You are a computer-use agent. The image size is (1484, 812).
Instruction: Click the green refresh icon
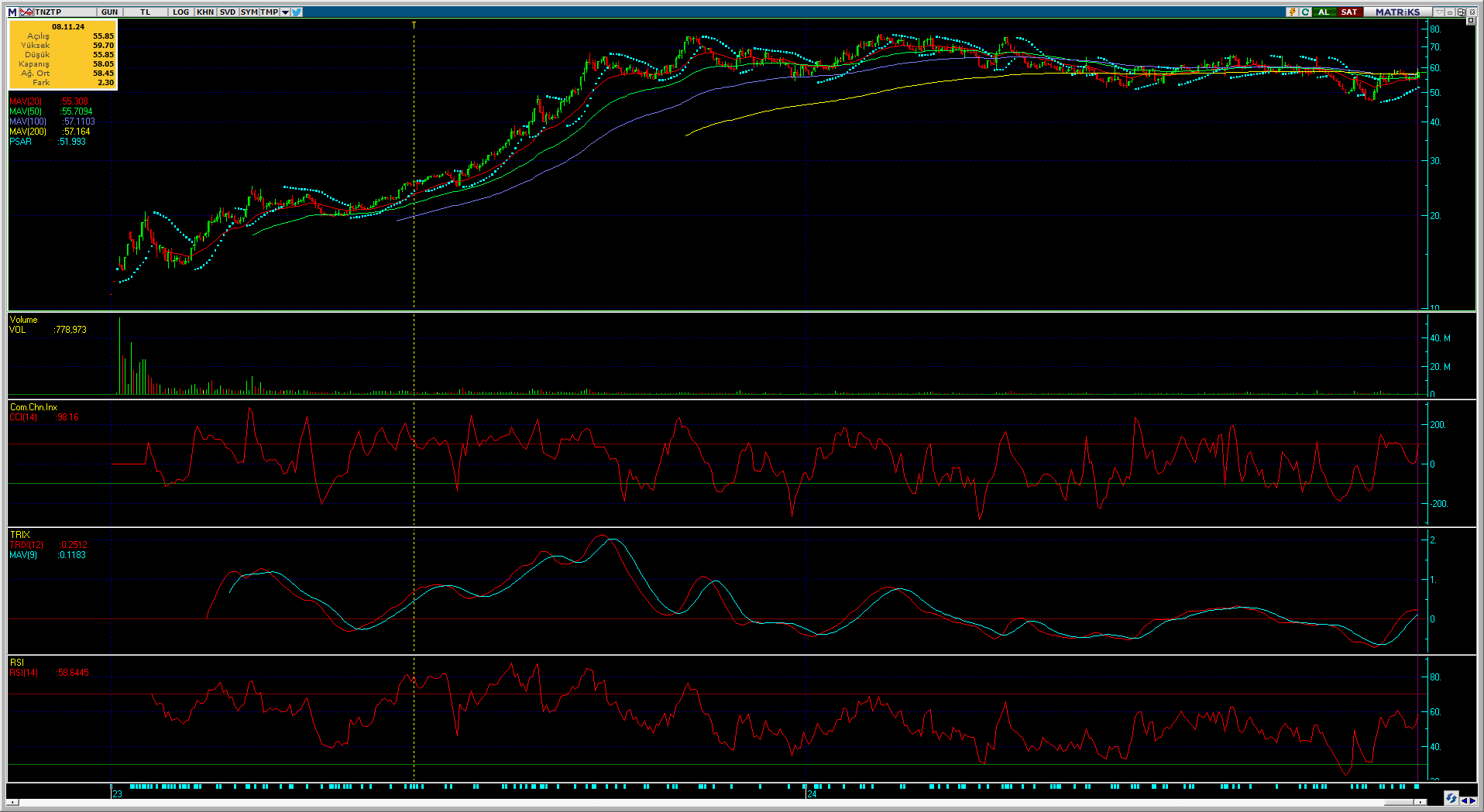(1305, 12)
